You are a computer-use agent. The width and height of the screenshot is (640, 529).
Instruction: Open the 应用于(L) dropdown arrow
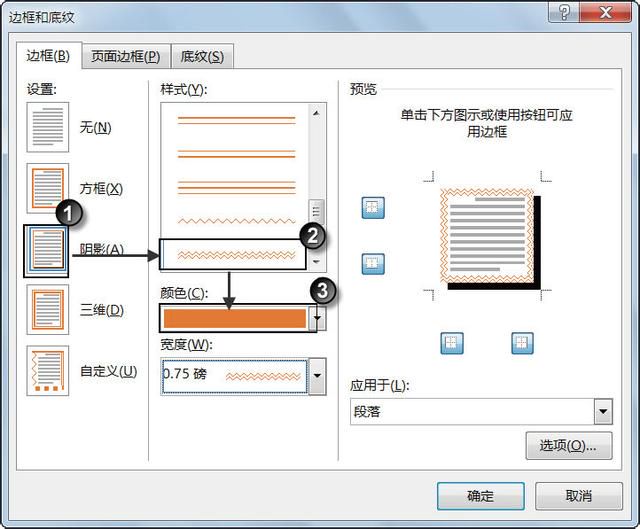coord(603,411)
